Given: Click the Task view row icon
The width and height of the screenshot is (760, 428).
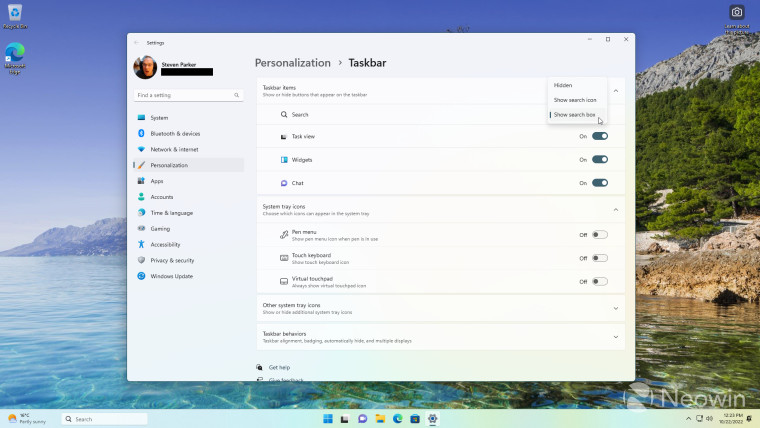Looking at the screenshot, I should click(284, 137).
